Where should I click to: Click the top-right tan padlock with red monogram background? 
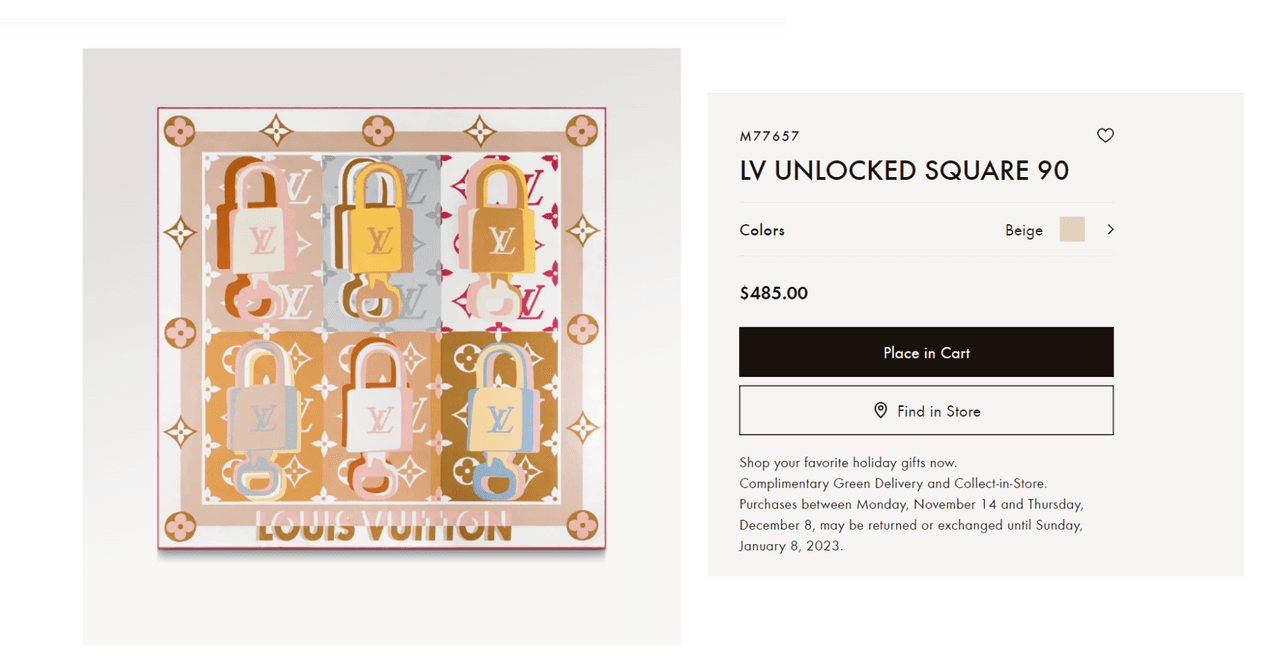click(500, 235)
